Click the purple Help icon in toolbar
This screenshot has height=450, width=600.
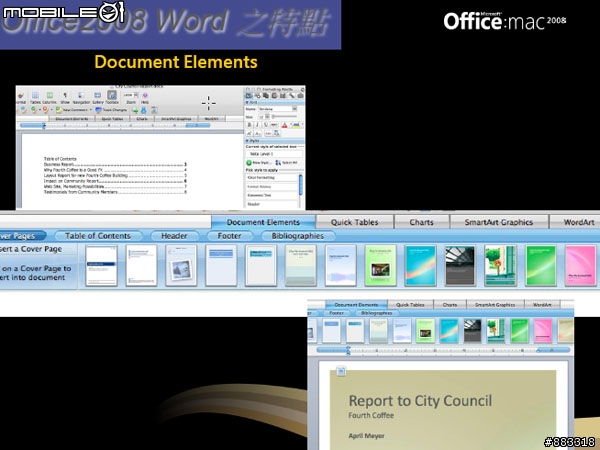pyautogui.click(x=145, y=95)
